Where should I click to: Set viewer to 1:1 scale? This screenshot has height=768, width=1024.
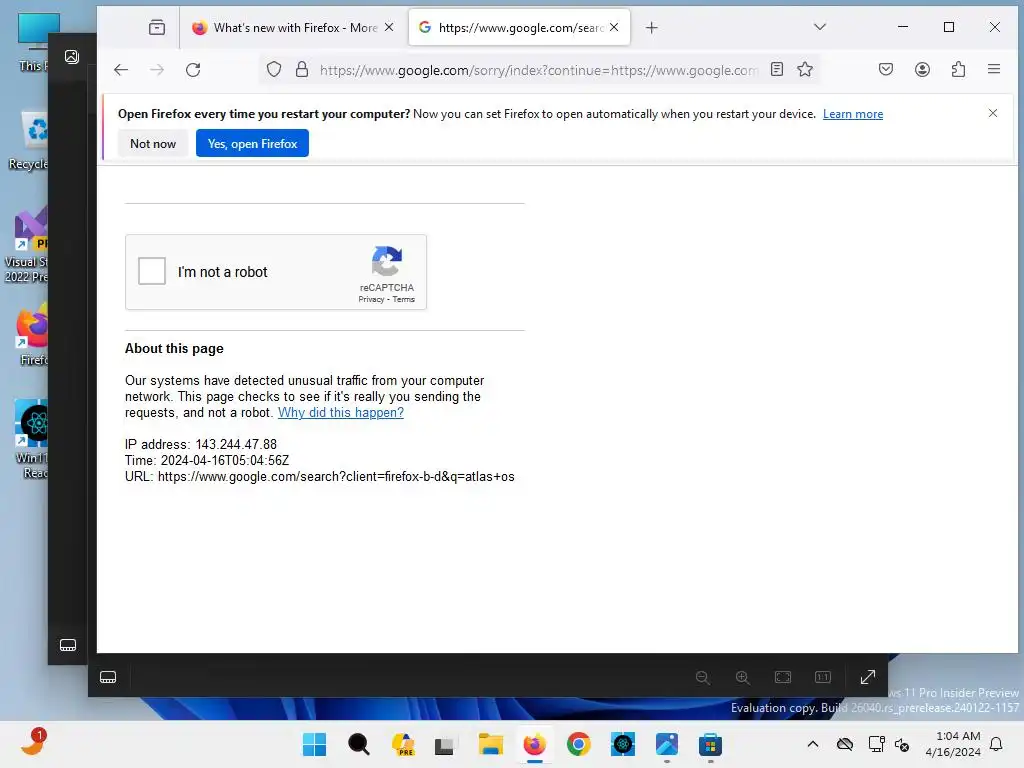823,677
